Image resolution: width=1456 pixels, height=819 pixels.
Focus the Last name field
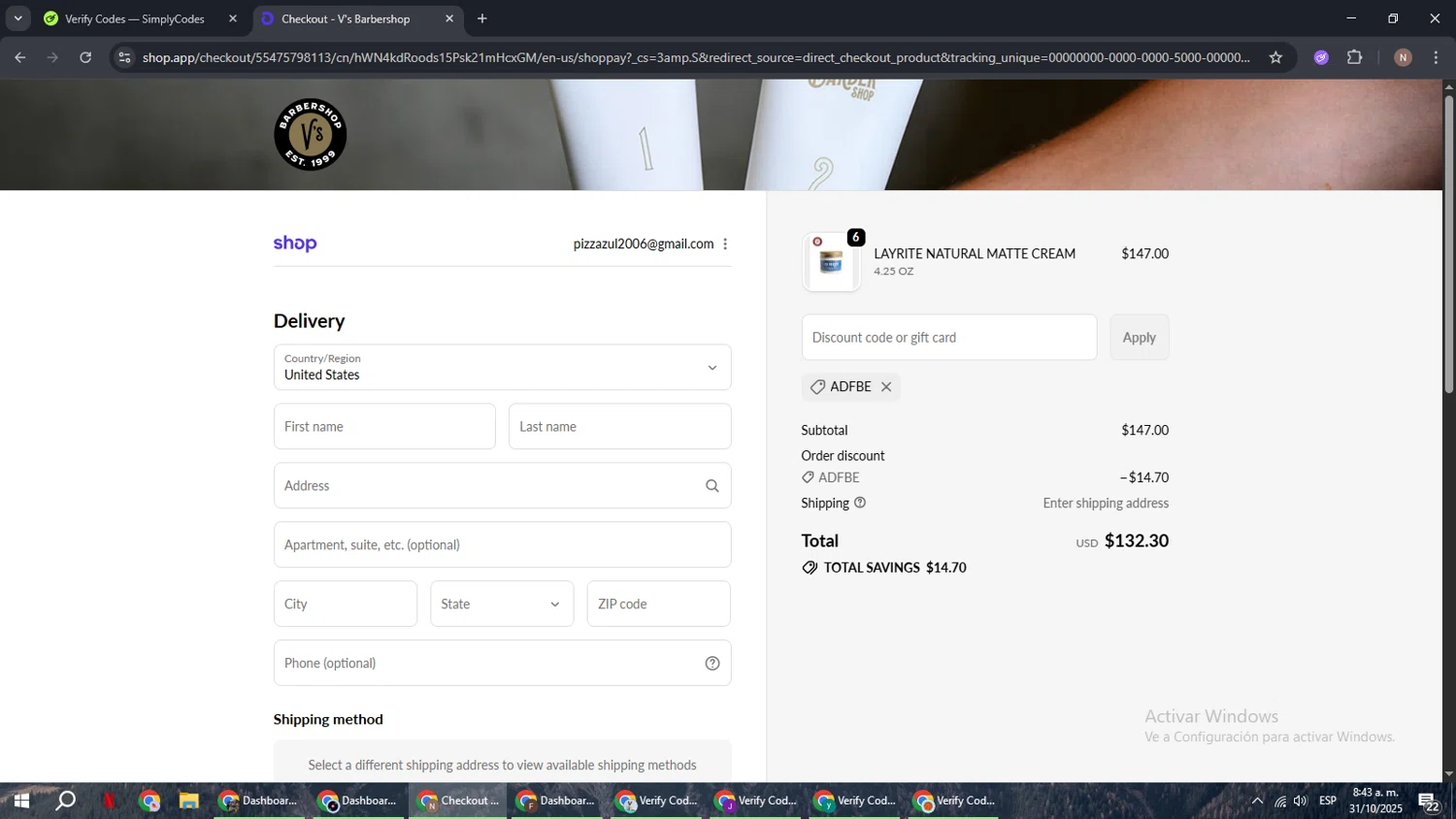[x=619, y=427]
